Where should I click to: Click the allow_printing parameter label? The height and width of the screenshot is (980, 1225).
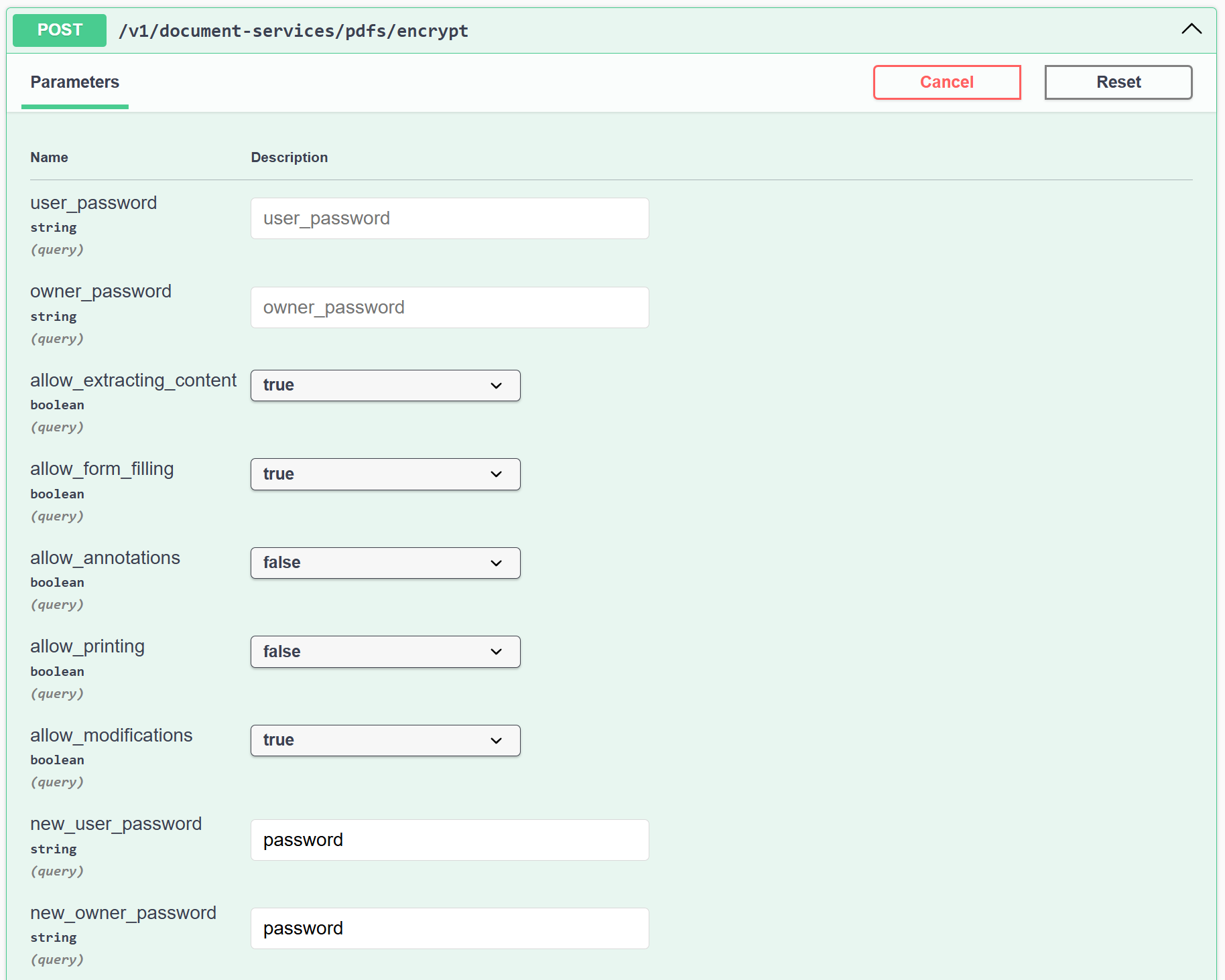87,646
